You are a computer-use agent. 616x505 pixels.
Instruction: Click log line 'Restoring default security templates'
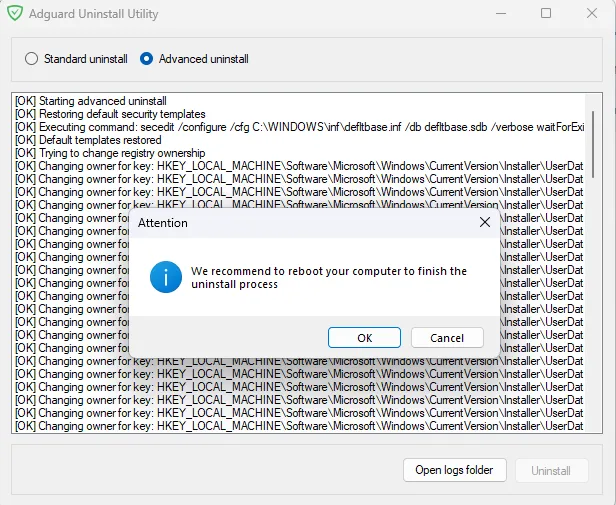(x=110, y=114)
